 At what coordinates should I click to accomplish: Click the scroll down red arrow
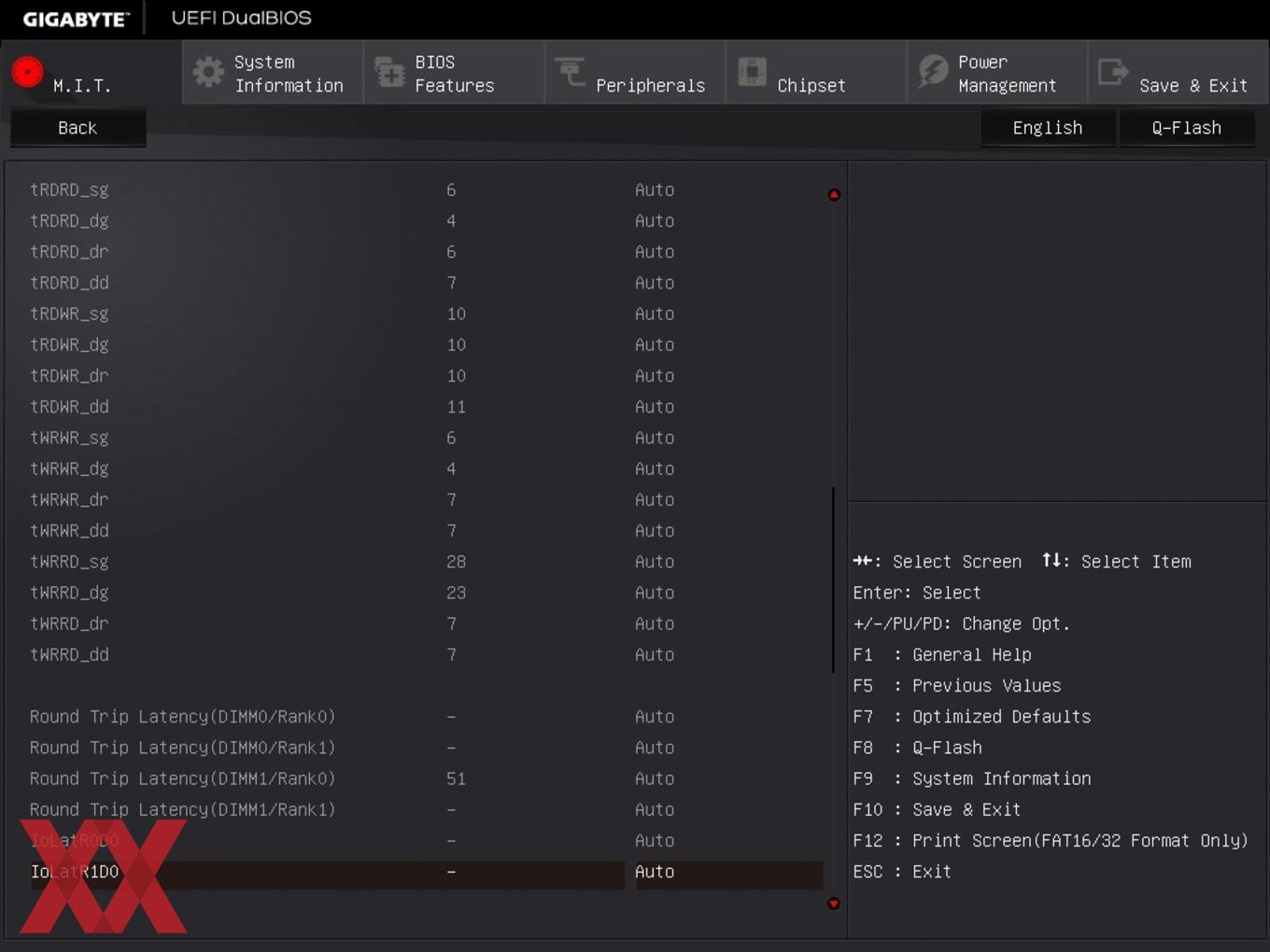834,903
